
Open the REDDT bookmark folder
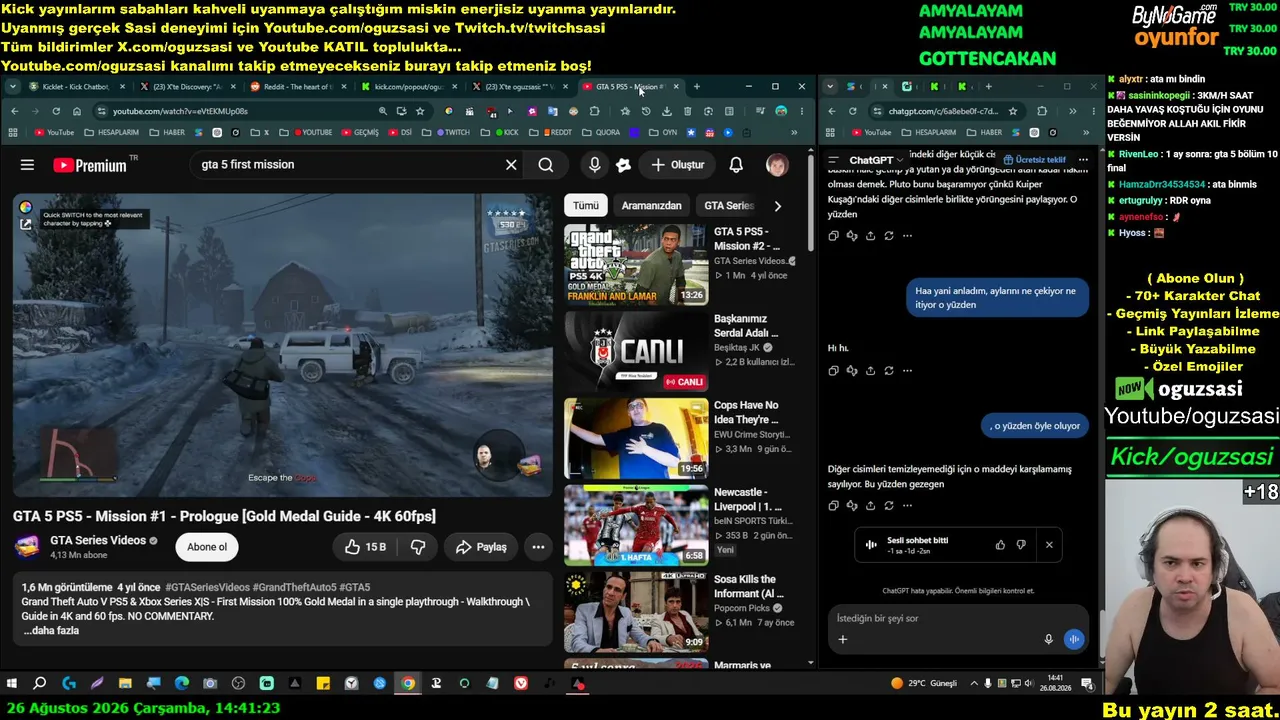(557, 132)
